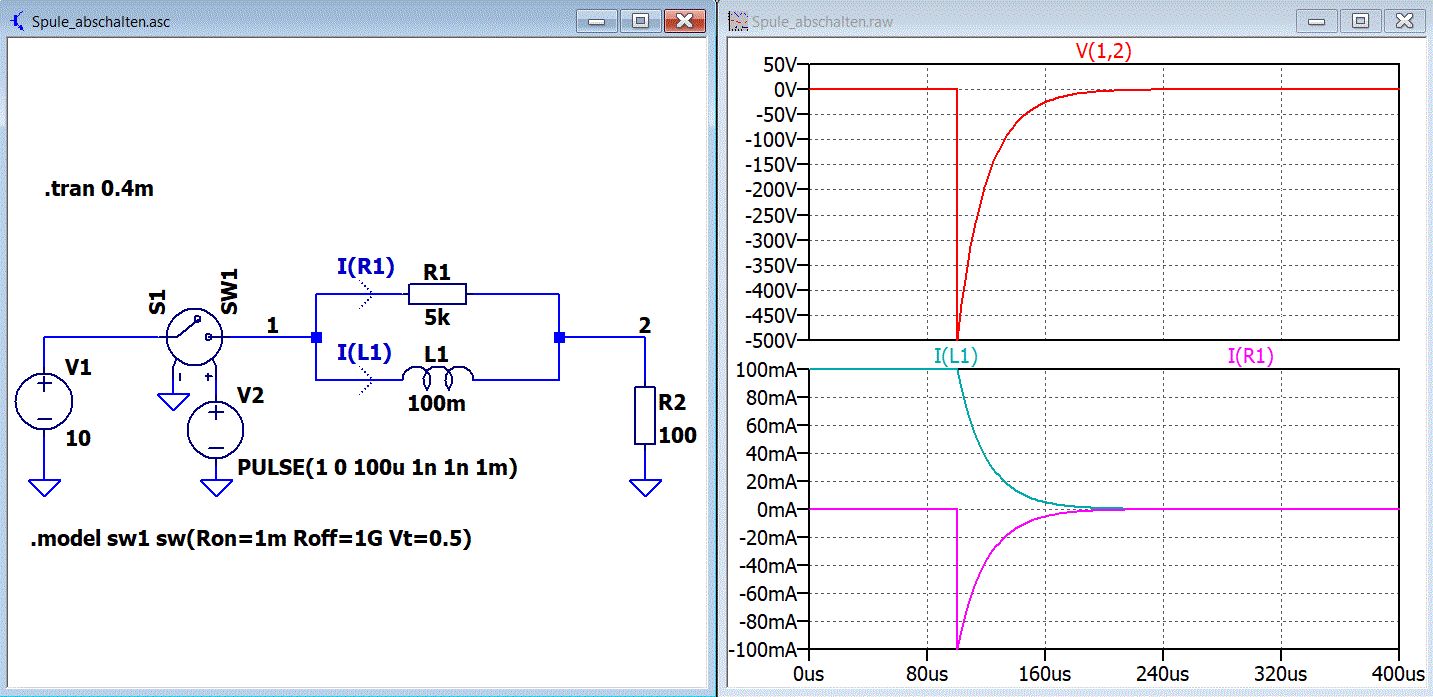Click the .tran 0.4m simulation directive
Image resolution: width=1433 pixels, height=697 pixels.
click(99, 189)
